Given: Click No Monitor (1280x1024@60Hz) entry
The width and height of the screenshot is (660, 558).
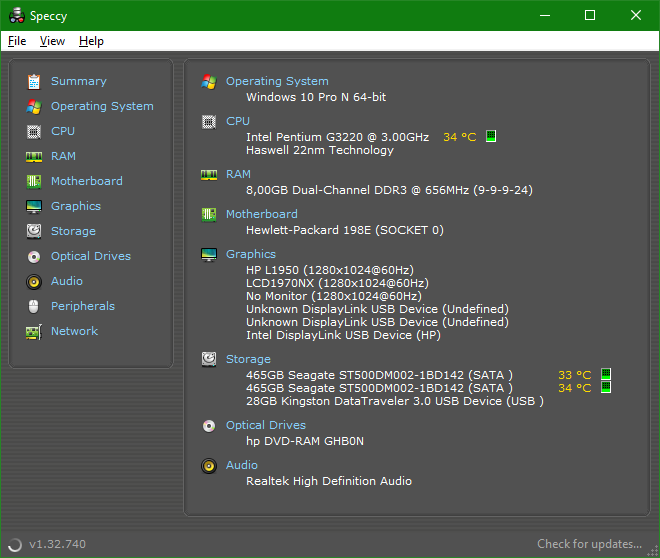Looking at the screenshot, I should click(334, 296).
